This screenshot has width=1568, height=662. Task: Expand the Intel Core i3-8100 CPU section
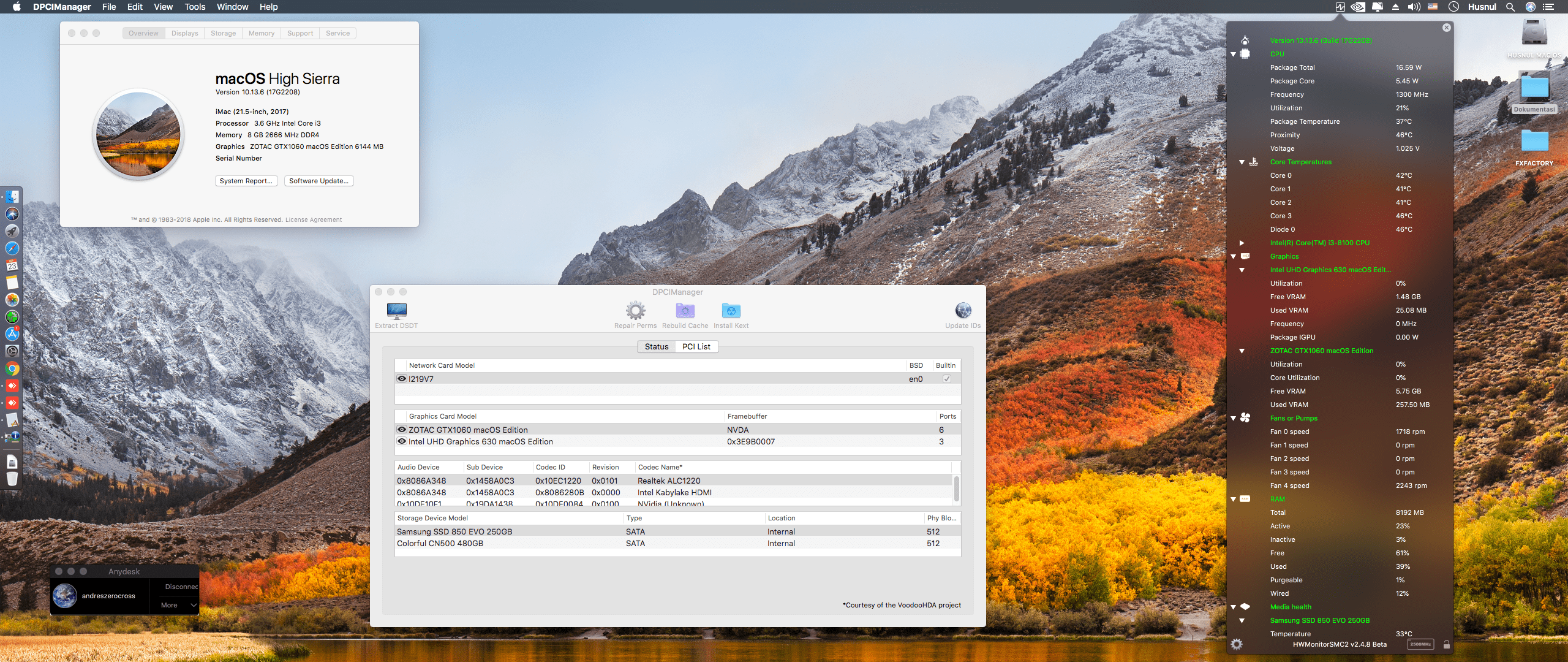coord(1242,243)
